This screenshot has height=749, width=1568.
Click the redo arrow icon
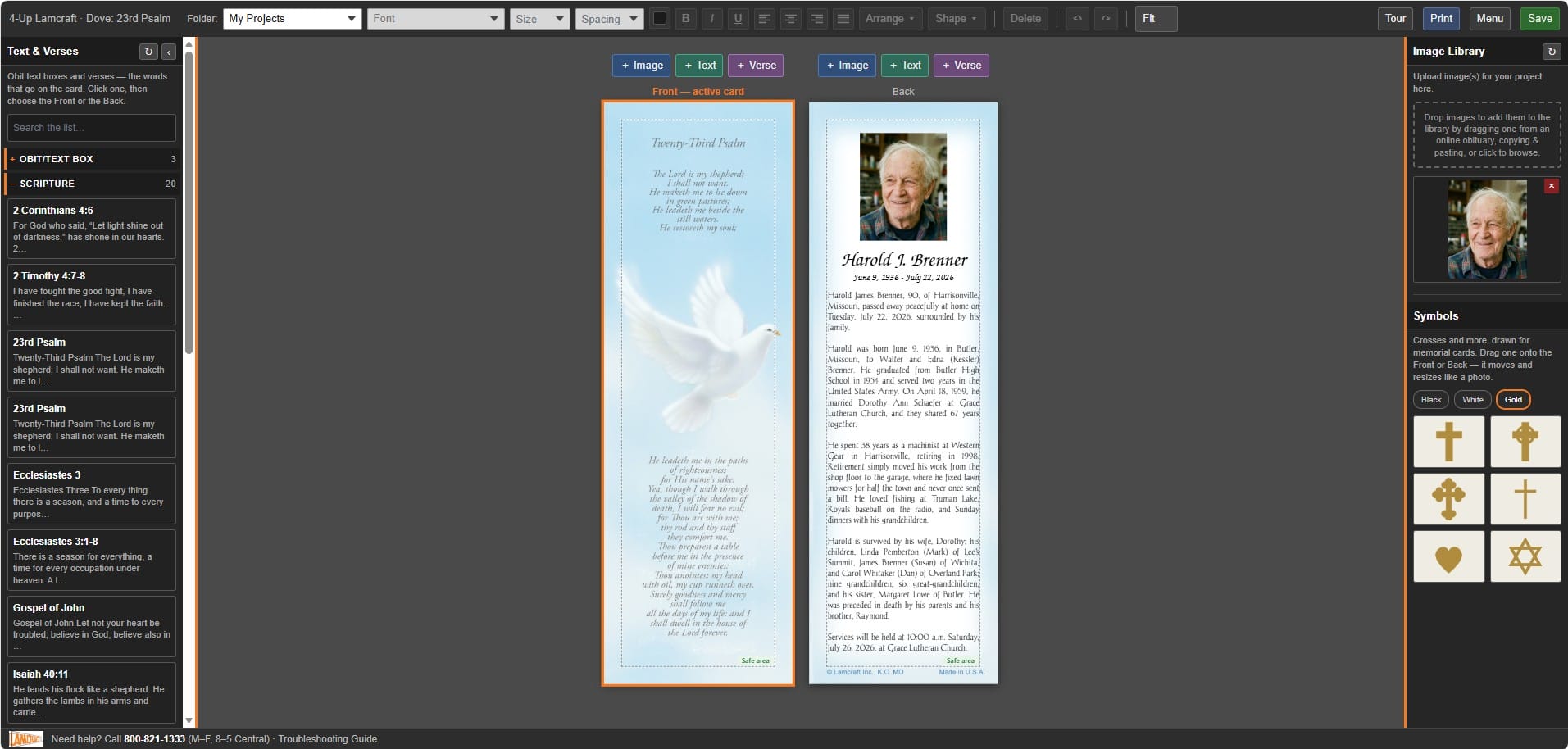click(x=1106, y=18)
